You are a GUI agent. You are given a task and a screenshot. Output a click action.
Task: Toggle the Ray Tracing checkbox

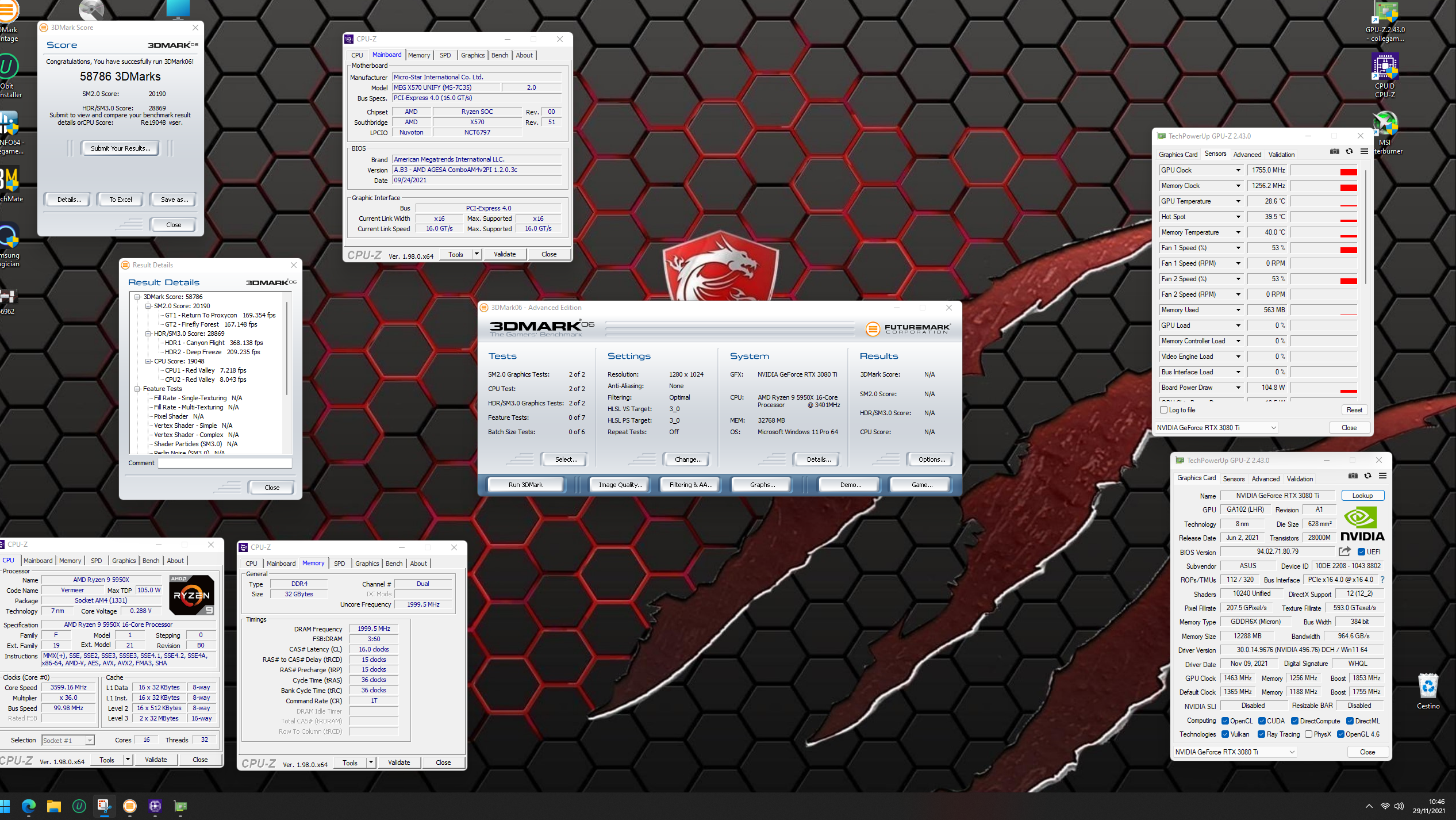1261,734
